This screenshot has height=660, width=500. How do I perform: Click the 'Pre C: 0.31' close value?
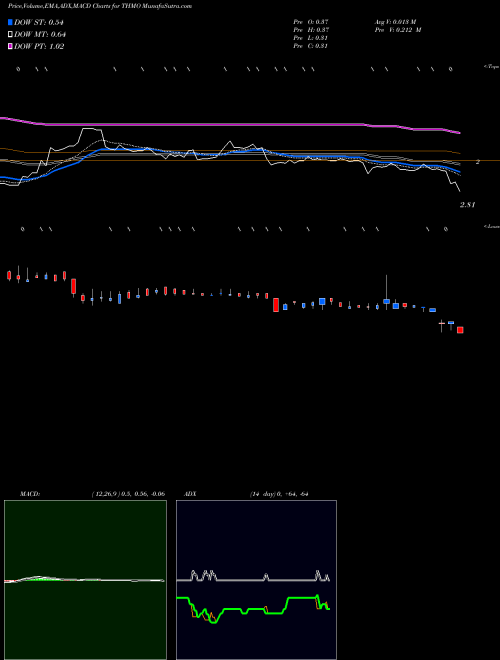[x=311, y=46]
